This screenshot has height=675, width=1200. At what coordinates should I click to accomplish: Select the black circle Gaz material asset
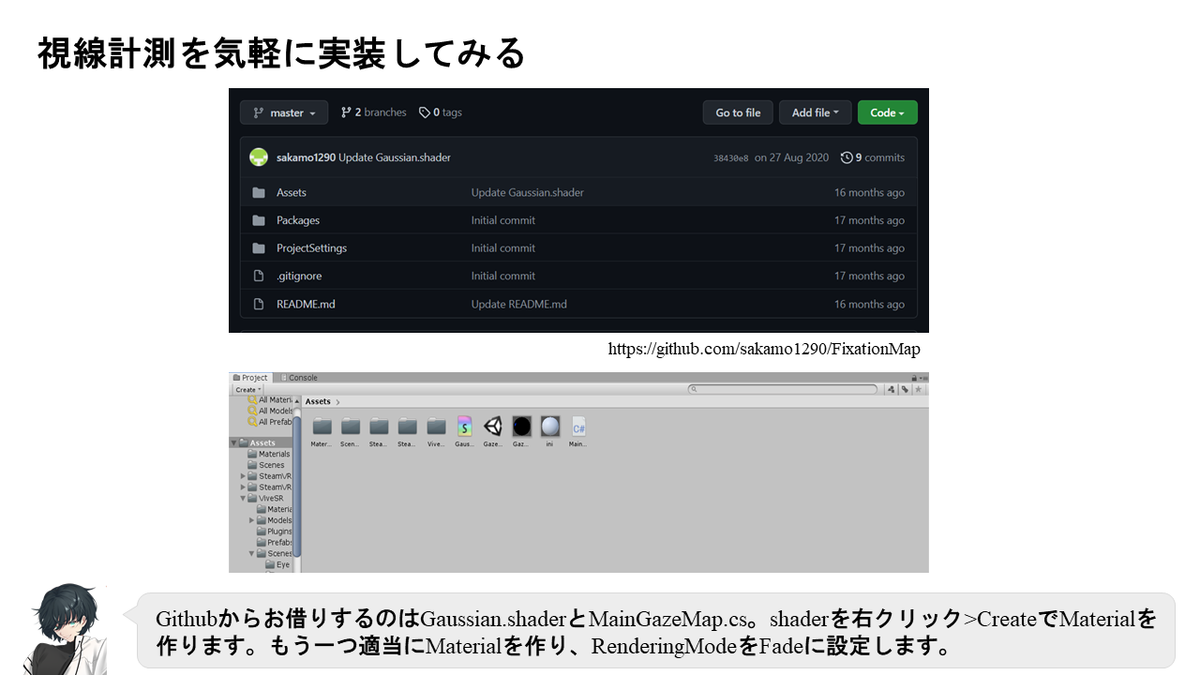(522, 426)
